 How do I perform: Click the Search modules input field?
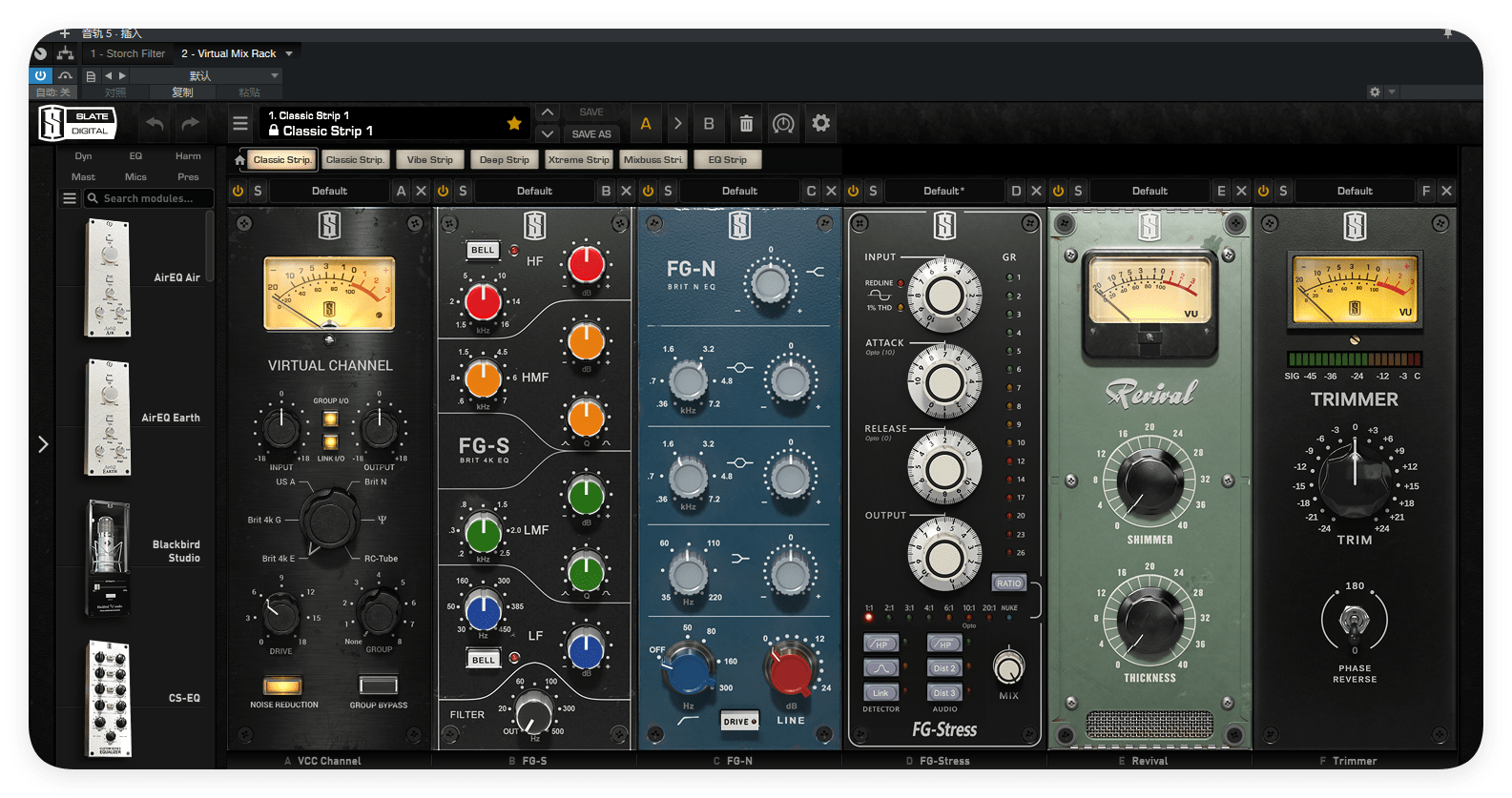pos(149,198)
